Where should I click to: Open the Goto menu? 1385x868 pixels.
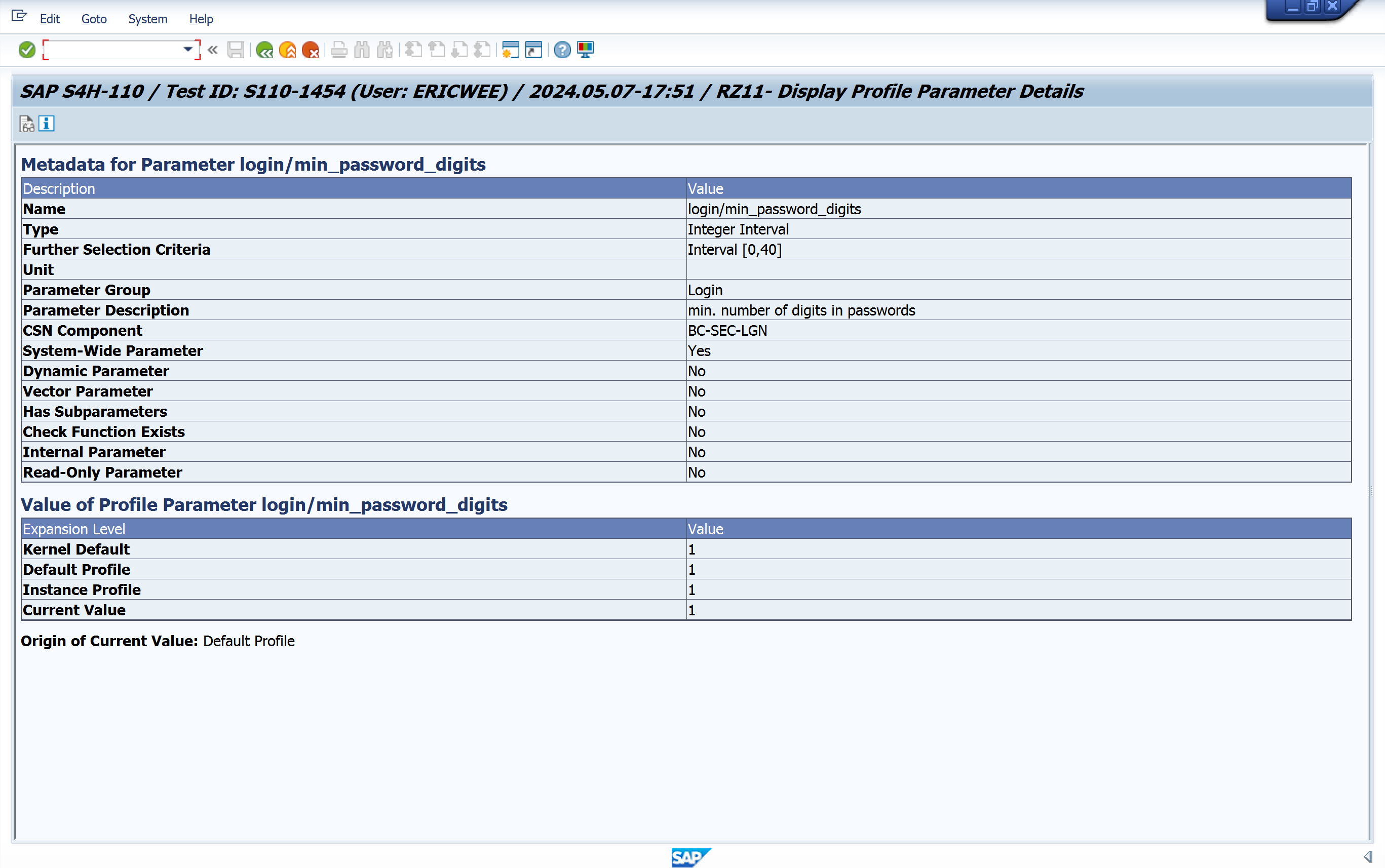(x=94, y=19)
